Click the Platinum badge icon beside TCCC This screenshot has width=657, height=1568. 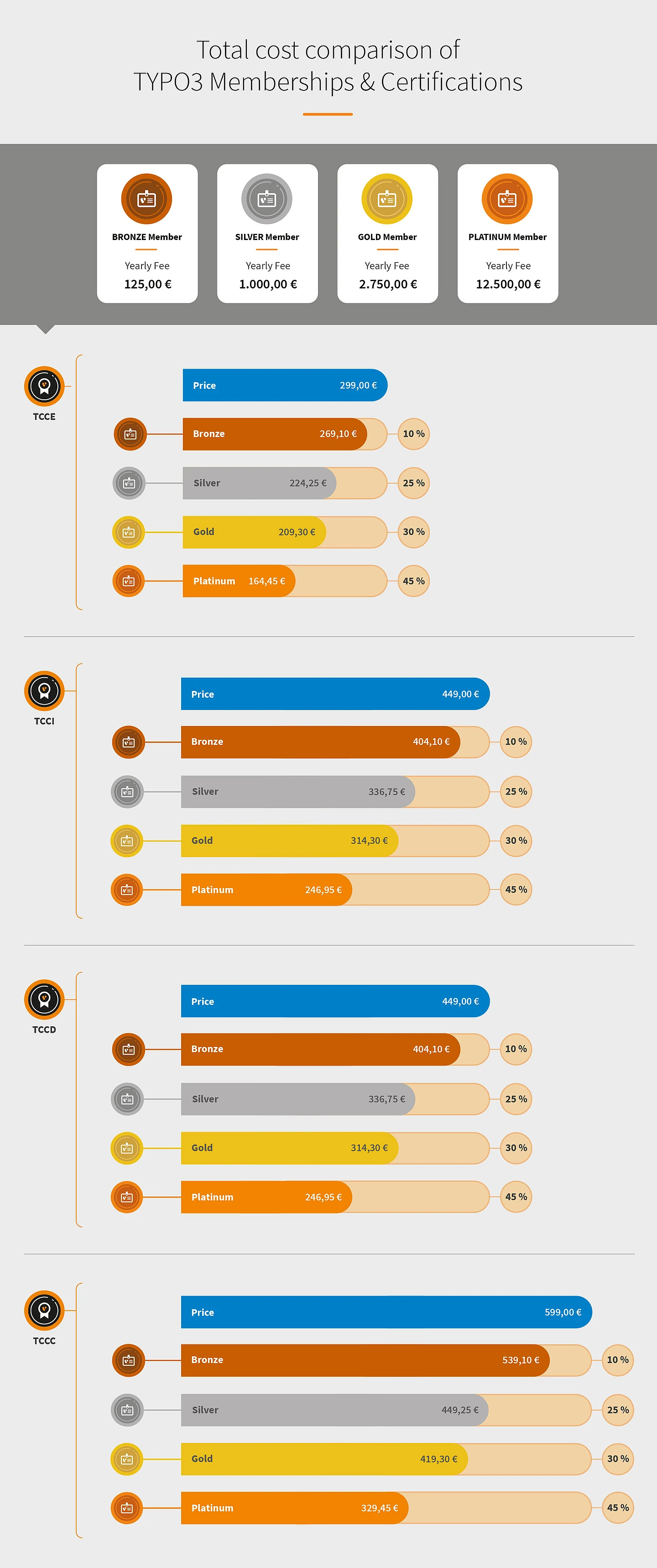coord(127,1508)
